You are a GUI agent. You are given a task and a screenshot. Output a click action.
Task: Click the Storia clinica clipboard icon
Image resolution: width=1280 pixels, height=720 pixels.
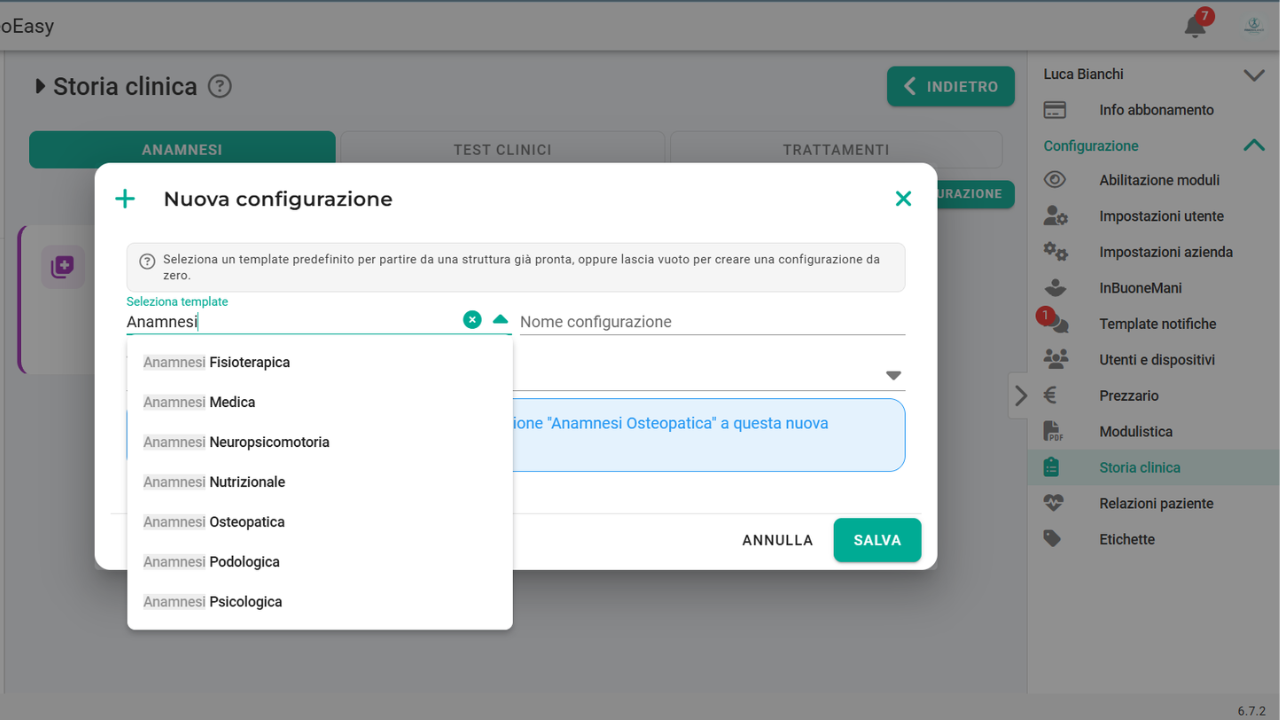point(1051,467)
